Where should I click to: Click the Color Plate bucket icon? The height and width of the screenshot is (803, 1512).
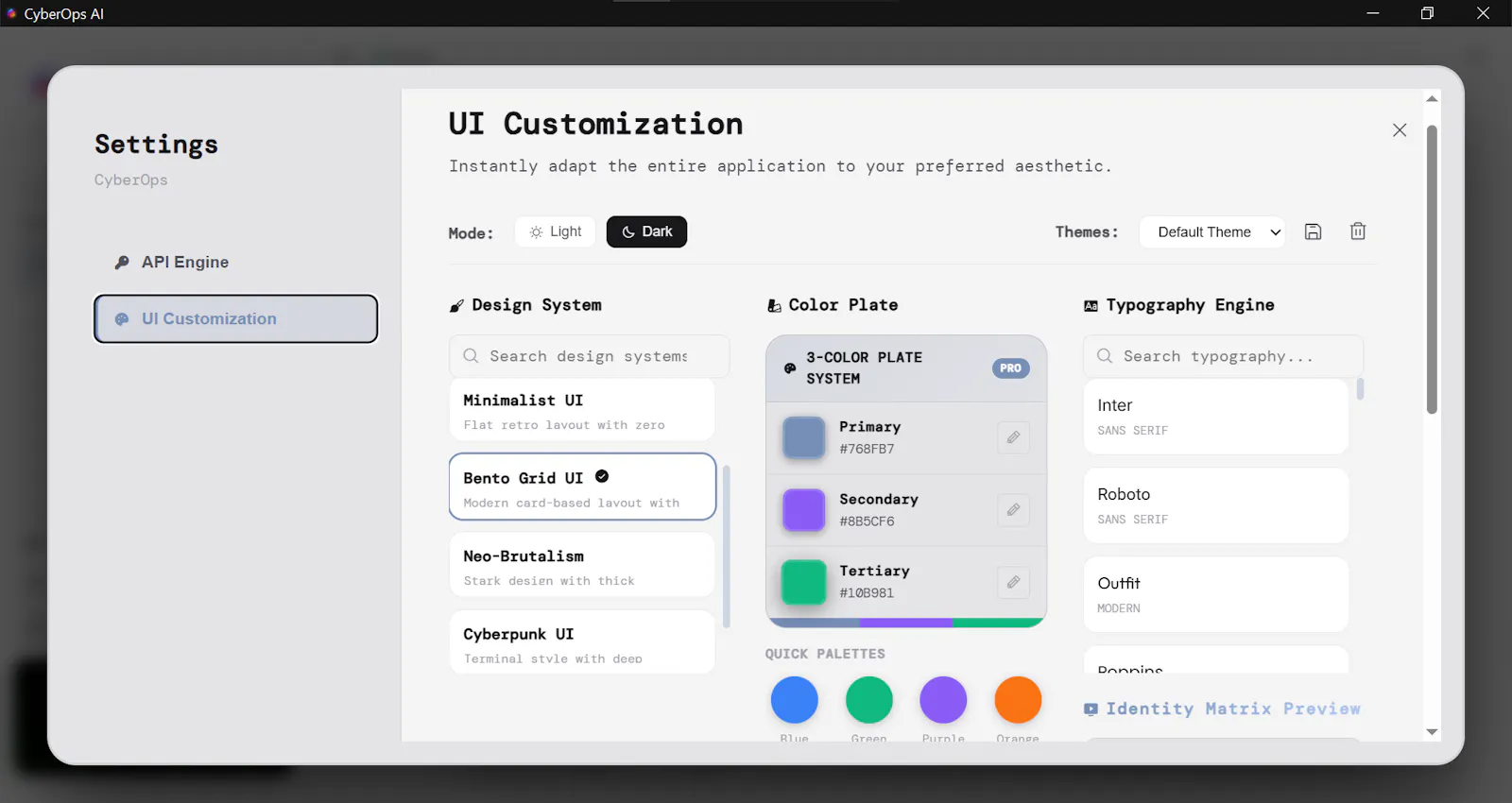click(774, 306)
